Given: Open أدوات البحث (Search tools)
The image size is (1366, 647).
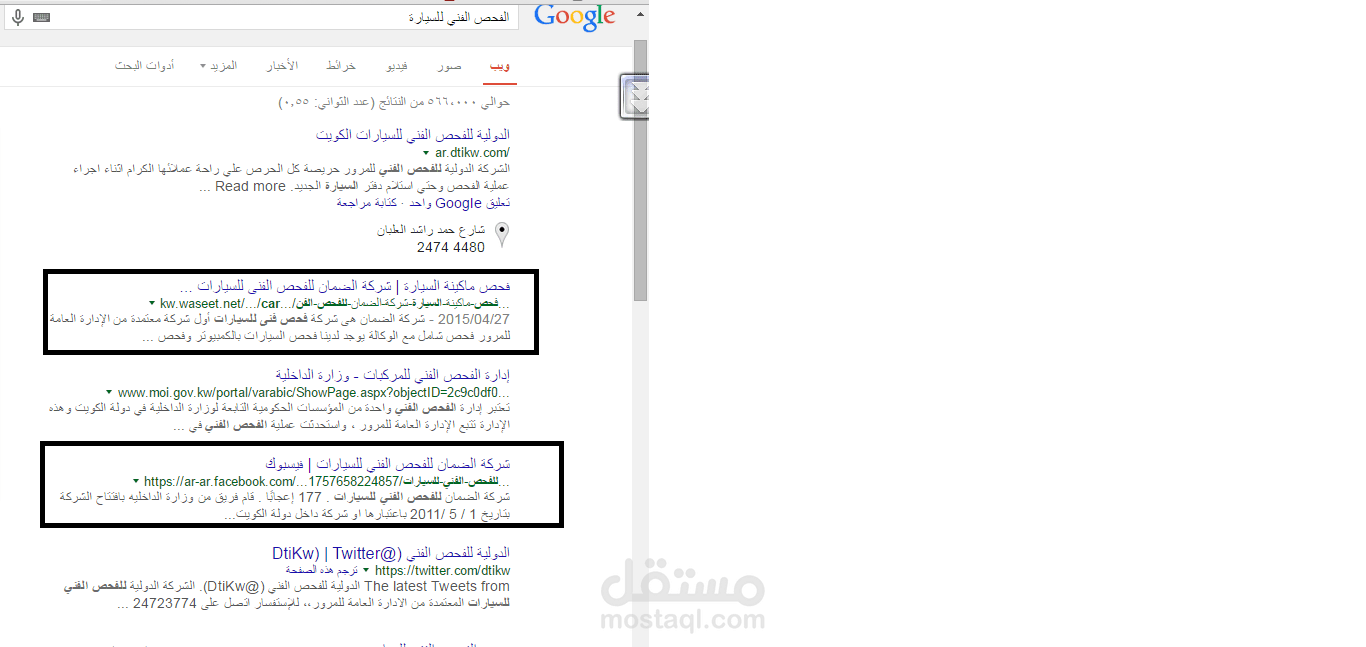Looking at the screenshot, I should (145, 66).
